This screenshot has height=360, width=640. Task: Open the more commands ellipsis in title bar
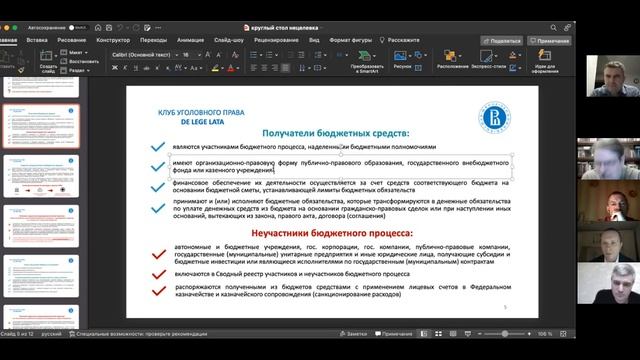[x=158, y=28]
